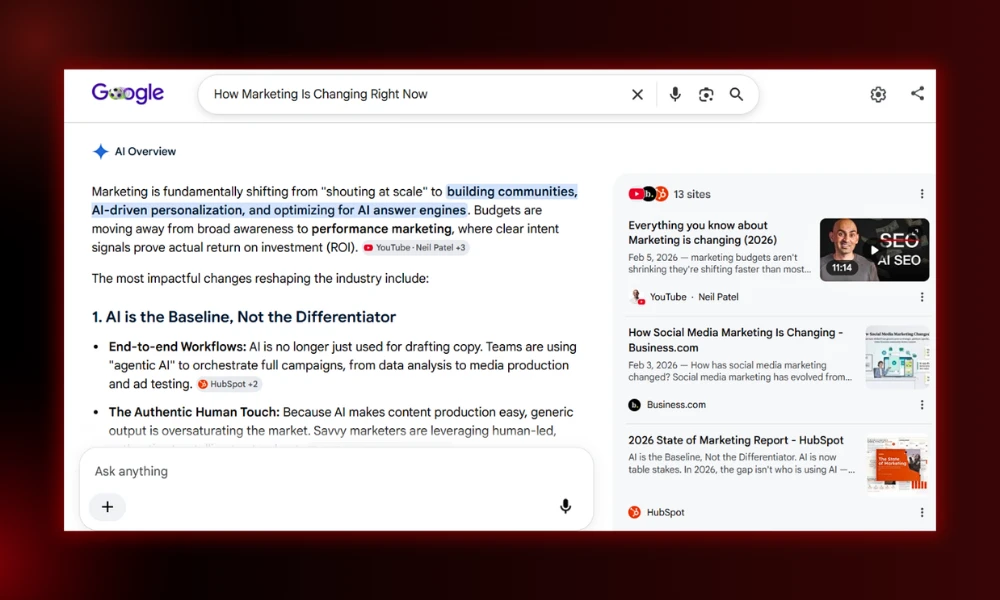Open the YouTube · Neil Patel +3 source chip
1000x600 pixels.
415,247
